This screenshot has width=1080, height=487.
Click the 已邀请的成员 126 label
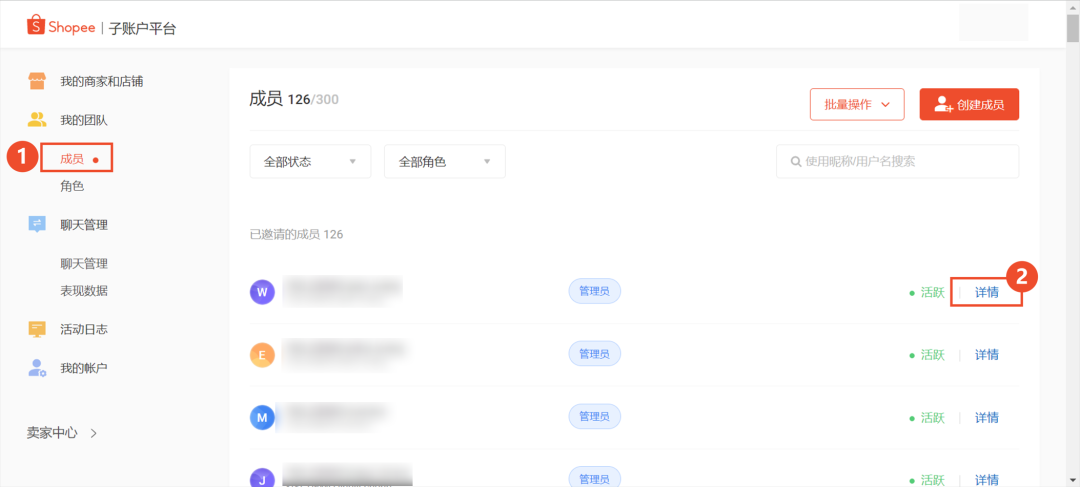click(x=296, y=235)
